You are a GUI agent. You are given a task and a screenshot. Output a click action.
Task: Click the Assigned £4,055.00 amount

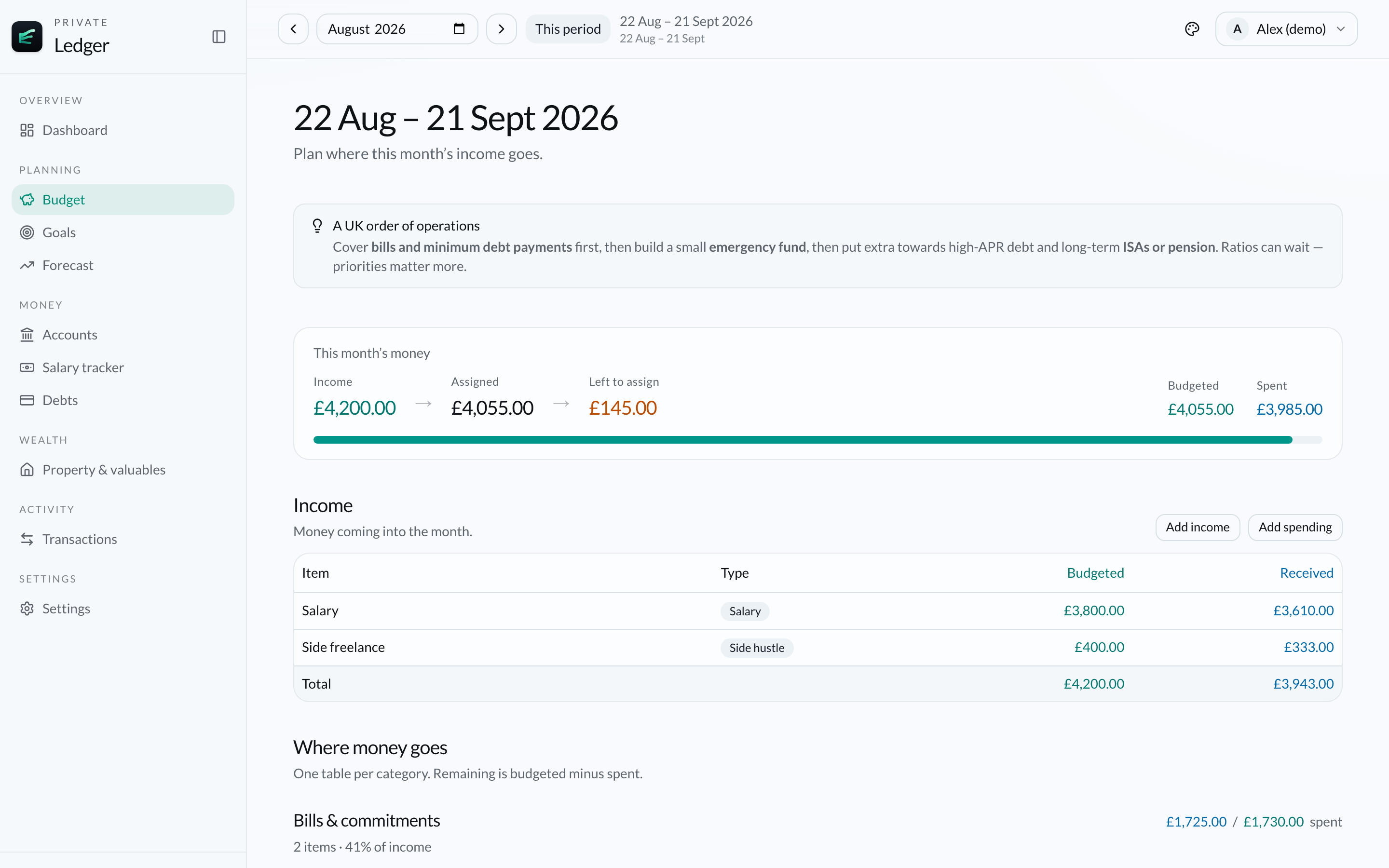tap(492, 408)
